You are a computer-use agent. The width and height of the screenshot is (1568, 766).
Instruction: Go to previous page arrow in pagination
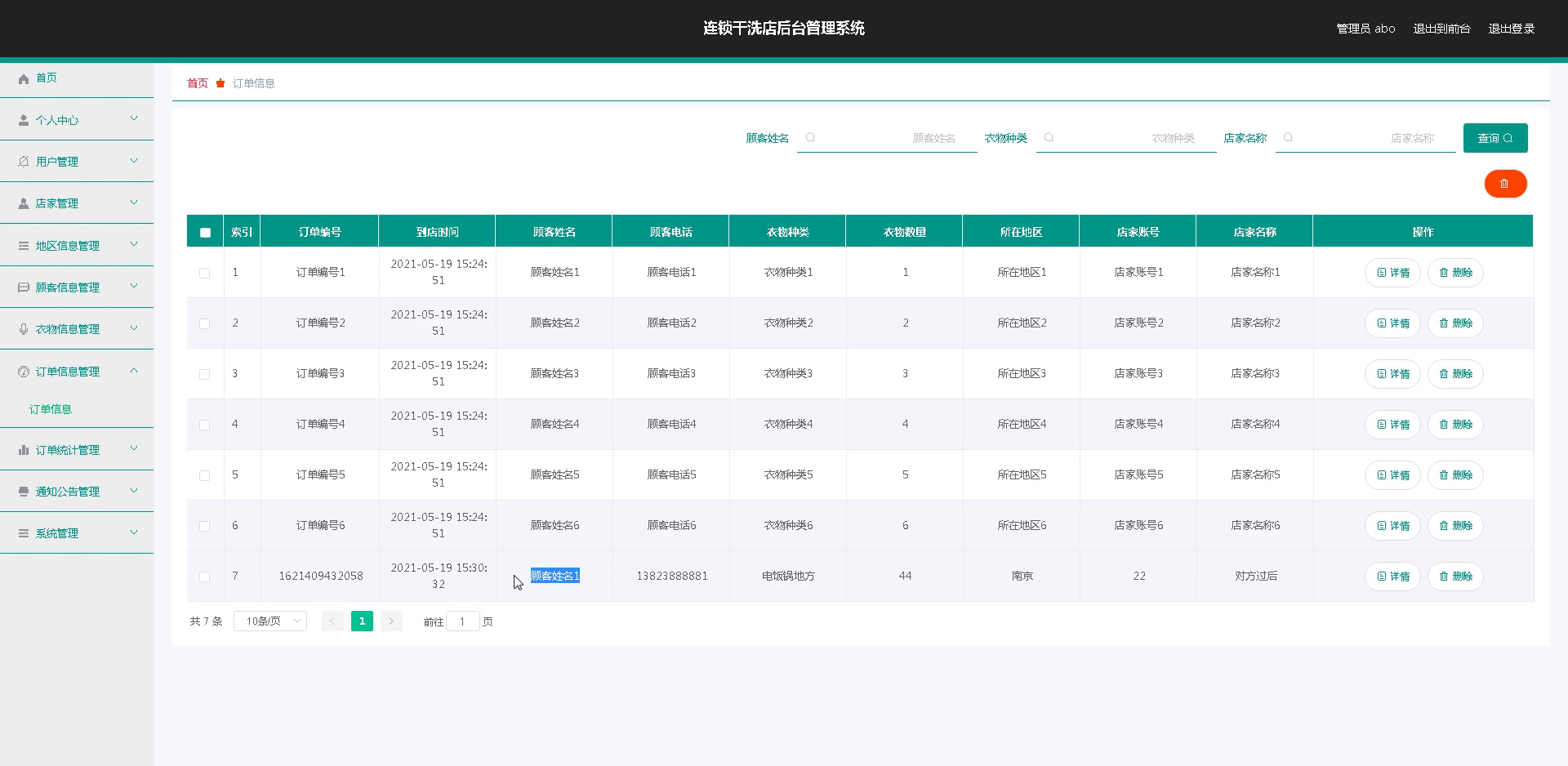[332, 621]
